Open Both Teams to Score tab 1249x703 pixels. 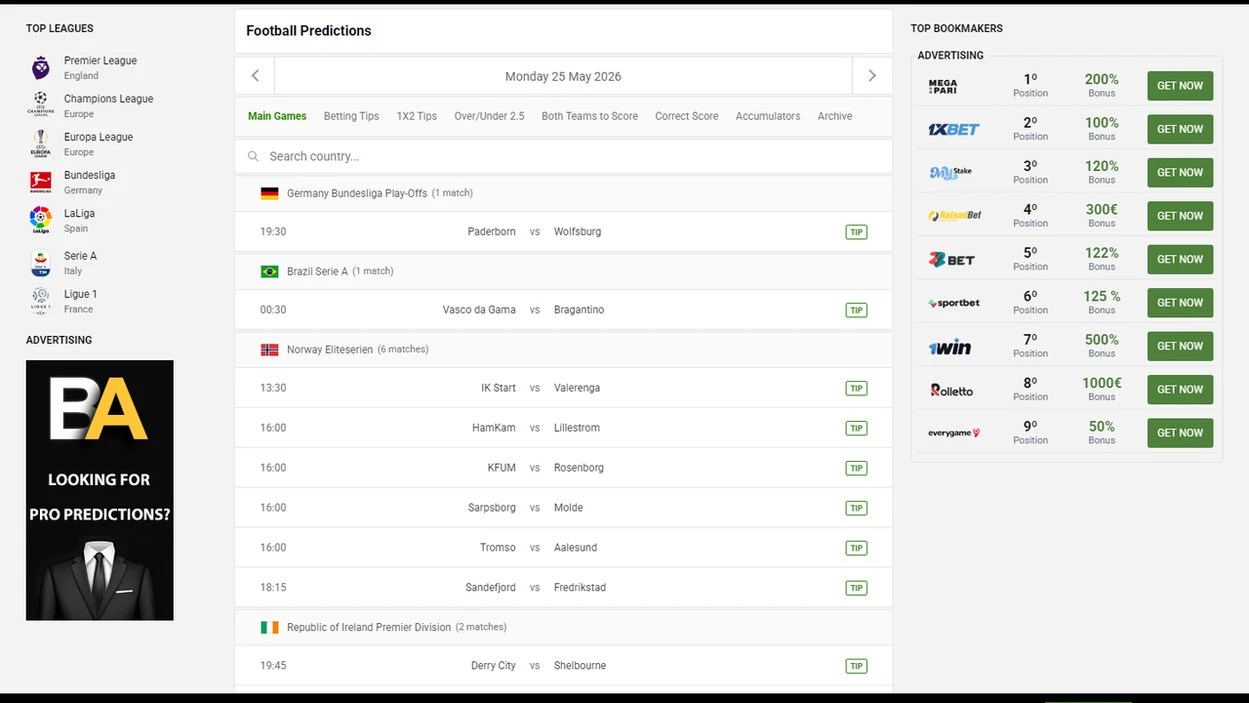(590, 116)
